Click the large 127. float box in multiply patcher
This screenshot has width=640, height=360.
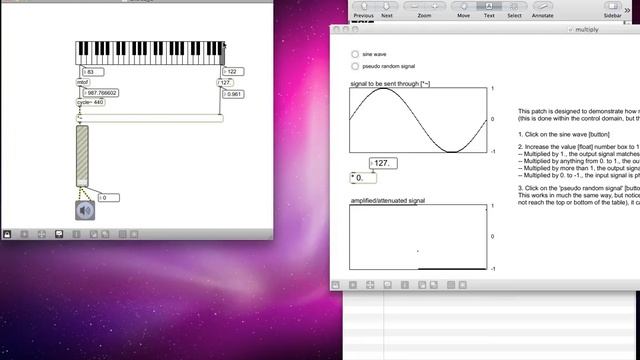(383, 163)
